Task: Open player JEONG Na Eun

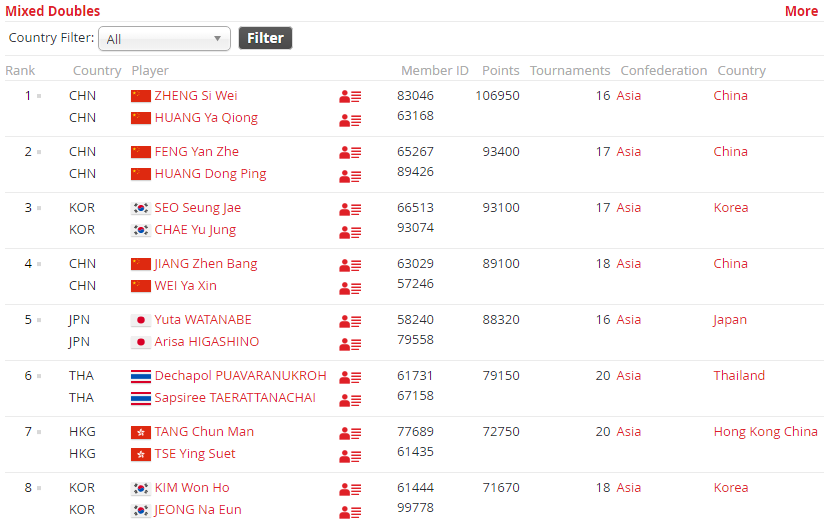Action: tap(197, 510)
